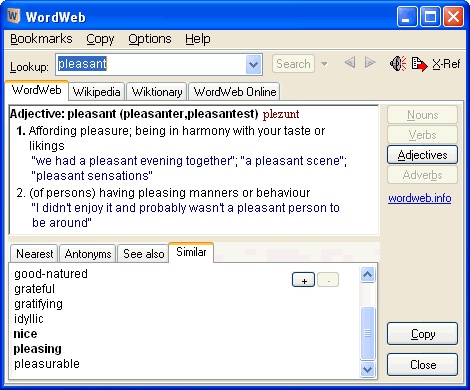Screen dimensions: 470x390
Task: Toggle the Nouns filter button
Action: click(x=422, y=115)
